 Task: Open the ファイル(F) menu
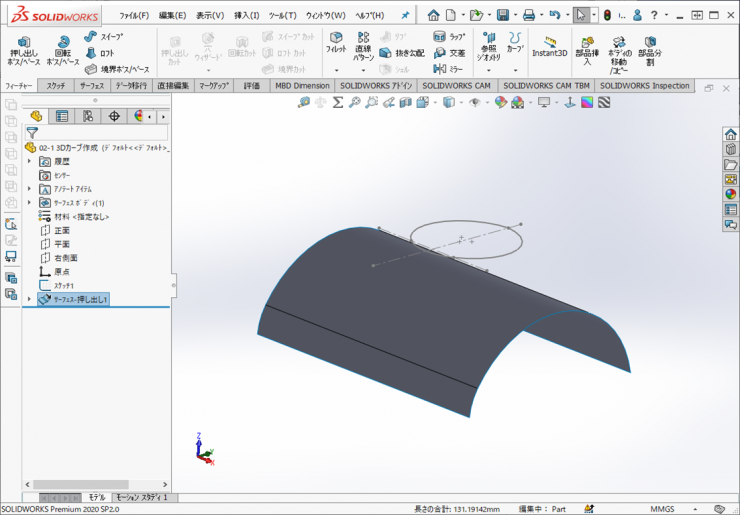[134, 15]
